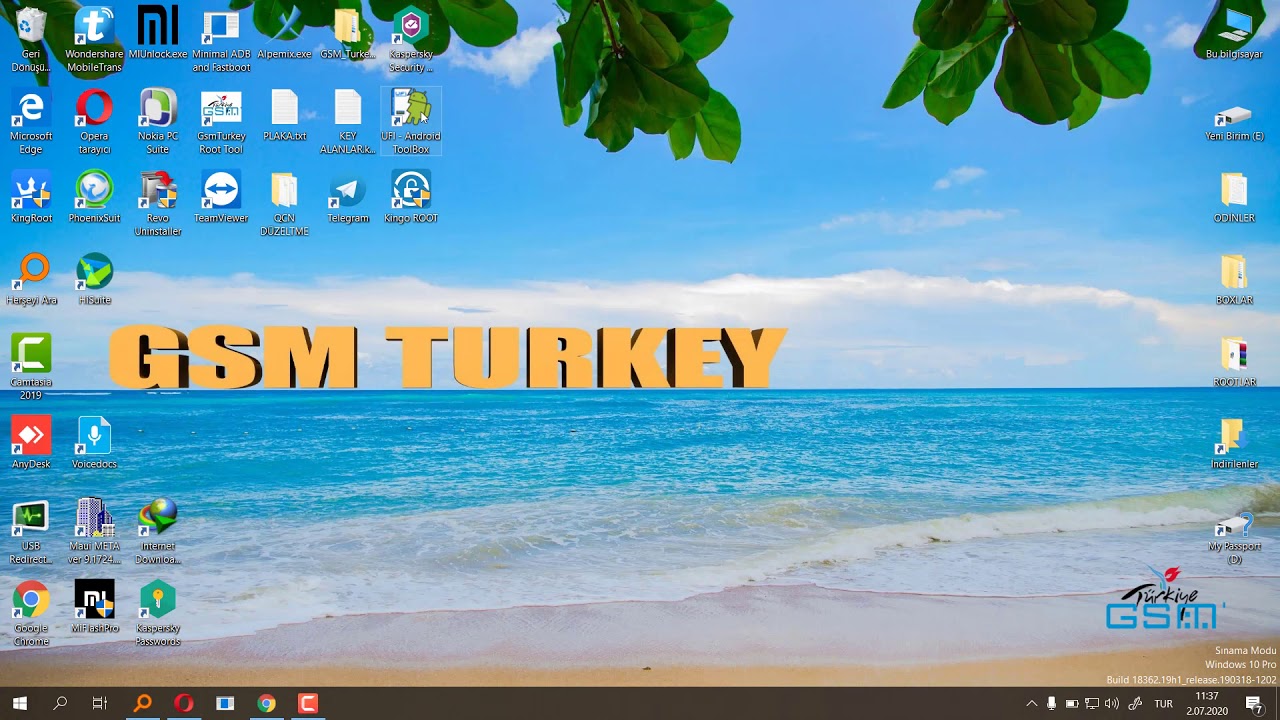Open Opera from the taskbar
This screenshot has height=720, width=1280.
point(183,703)
